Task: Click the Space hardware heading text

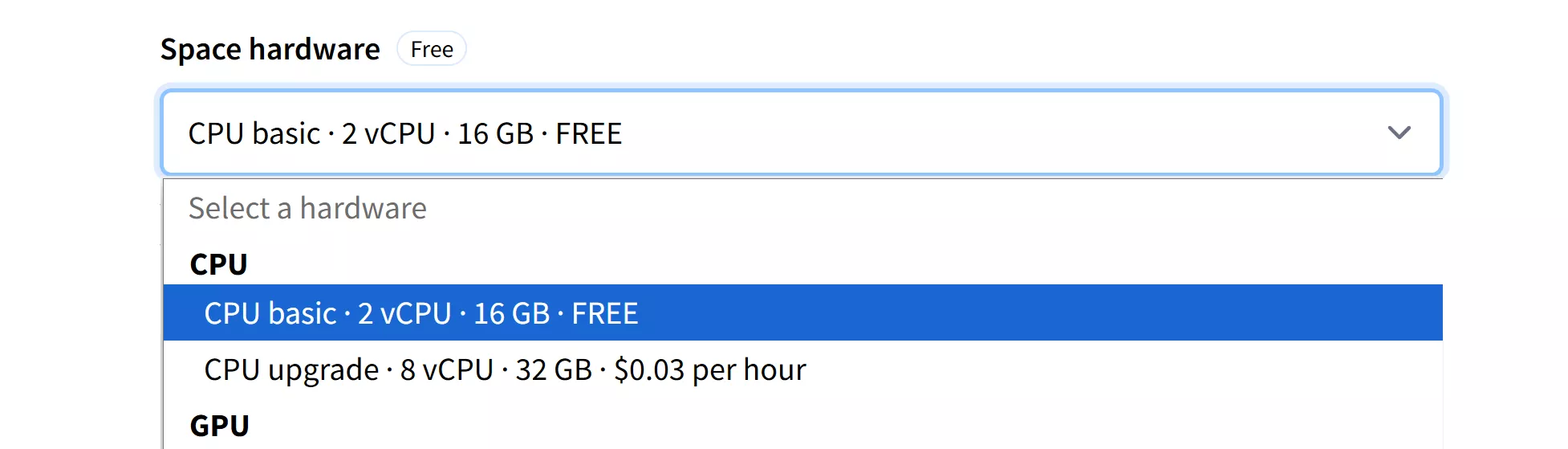Action: point(270,49)
